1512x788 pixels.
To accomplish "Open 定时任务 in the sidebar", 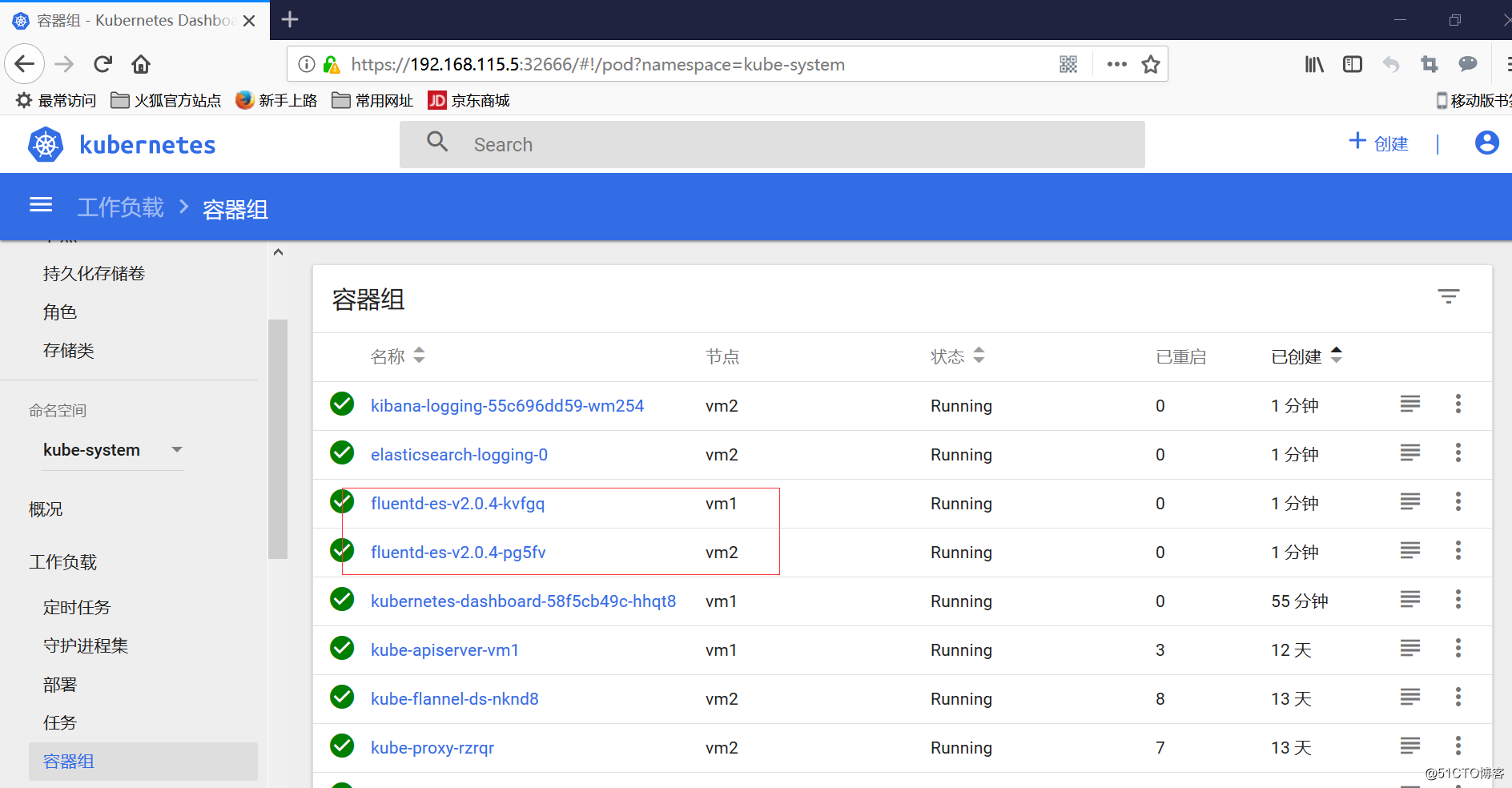I will coord(77,608).
